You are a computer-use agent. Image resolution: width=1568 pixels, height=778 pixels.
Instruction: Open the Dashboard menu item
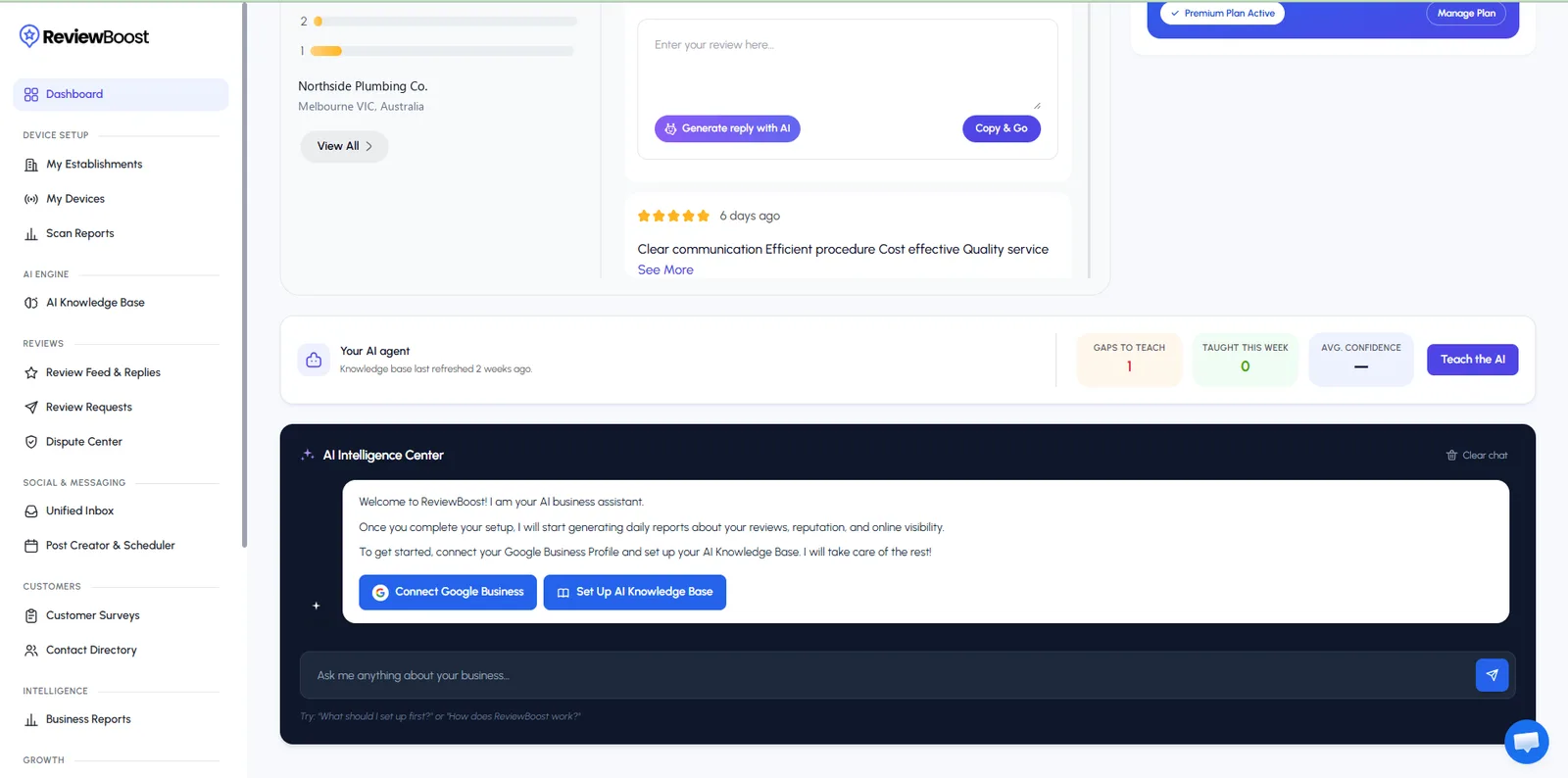[x=121, y=94]
